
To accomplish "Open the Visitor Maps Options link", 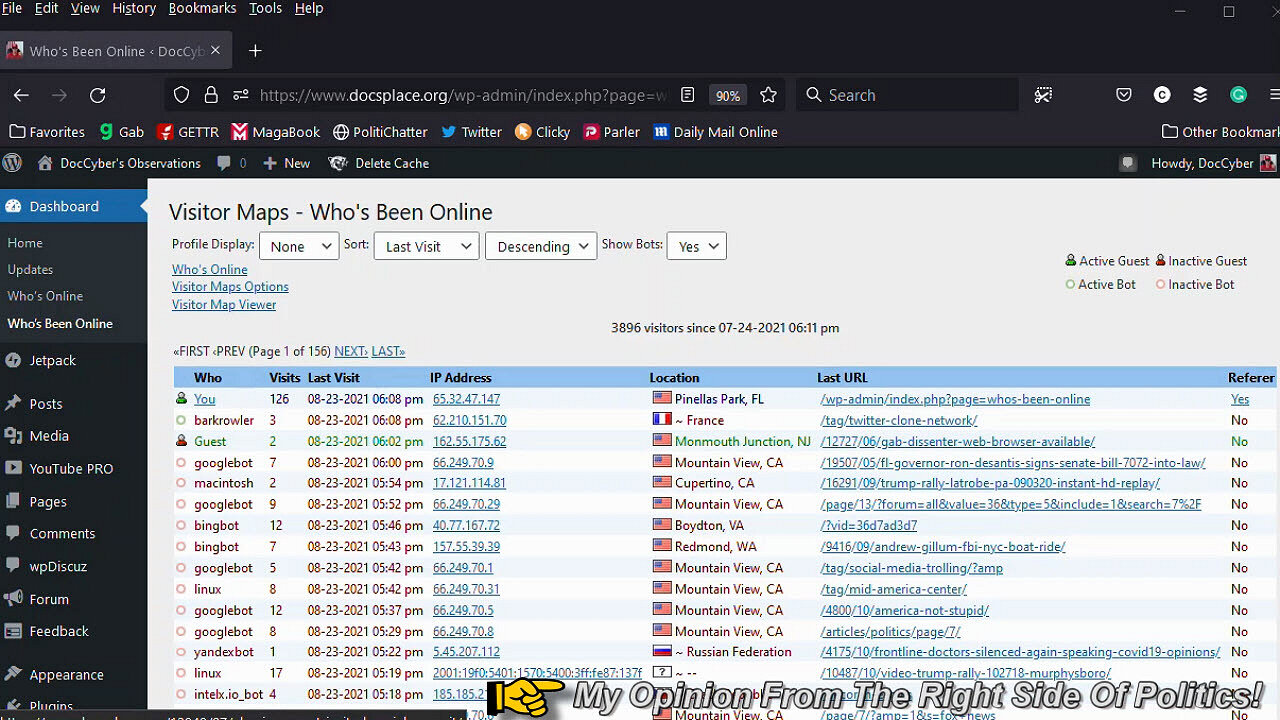I will coord(230,286).
